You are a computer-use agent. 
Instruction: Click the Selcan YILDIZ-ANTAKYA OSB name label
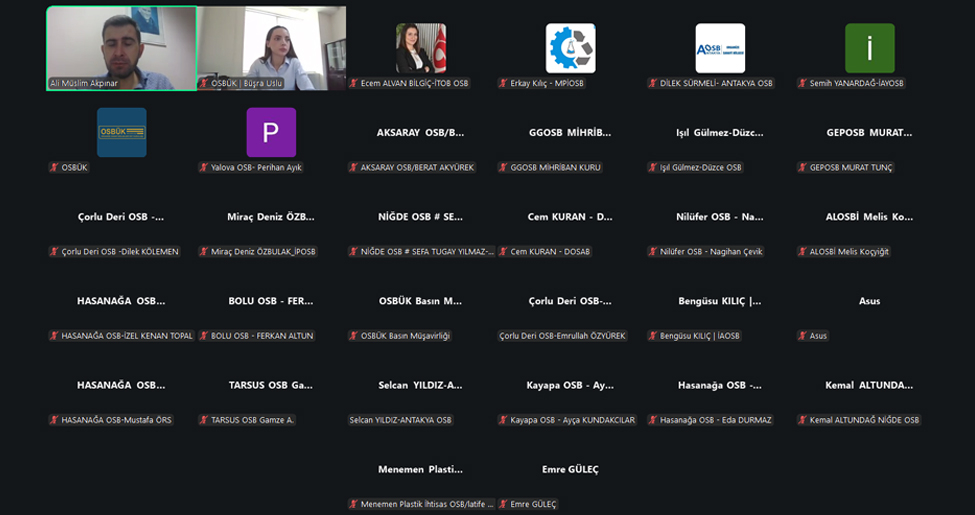pyautogui.click(x=400, y=420)
